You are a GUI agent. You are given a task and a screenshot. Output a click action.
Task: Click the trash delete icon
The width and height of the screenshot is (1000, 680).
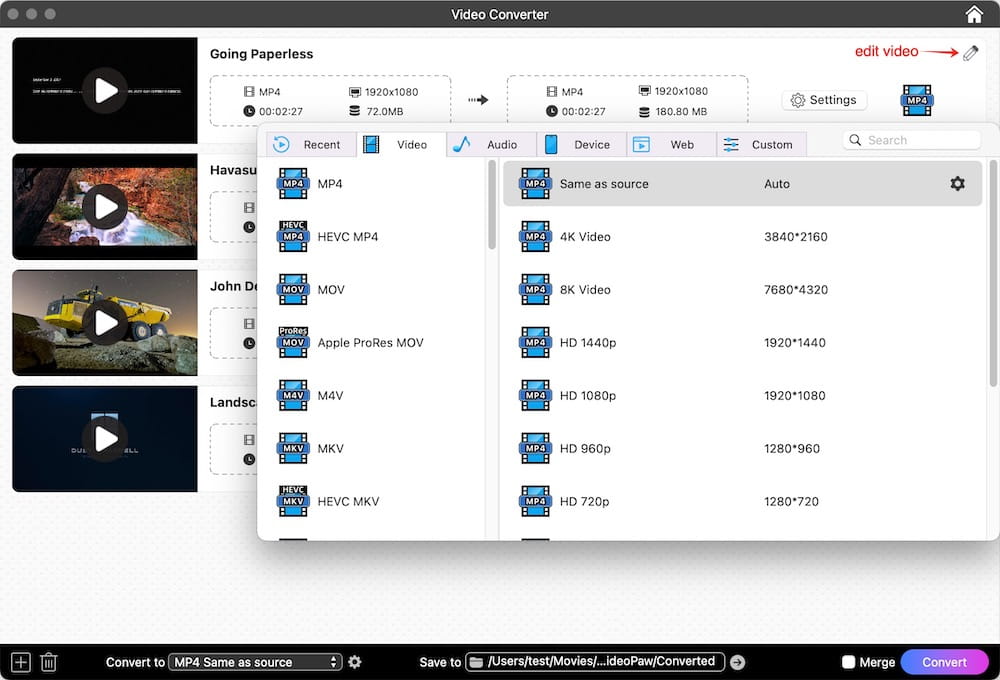48,662
